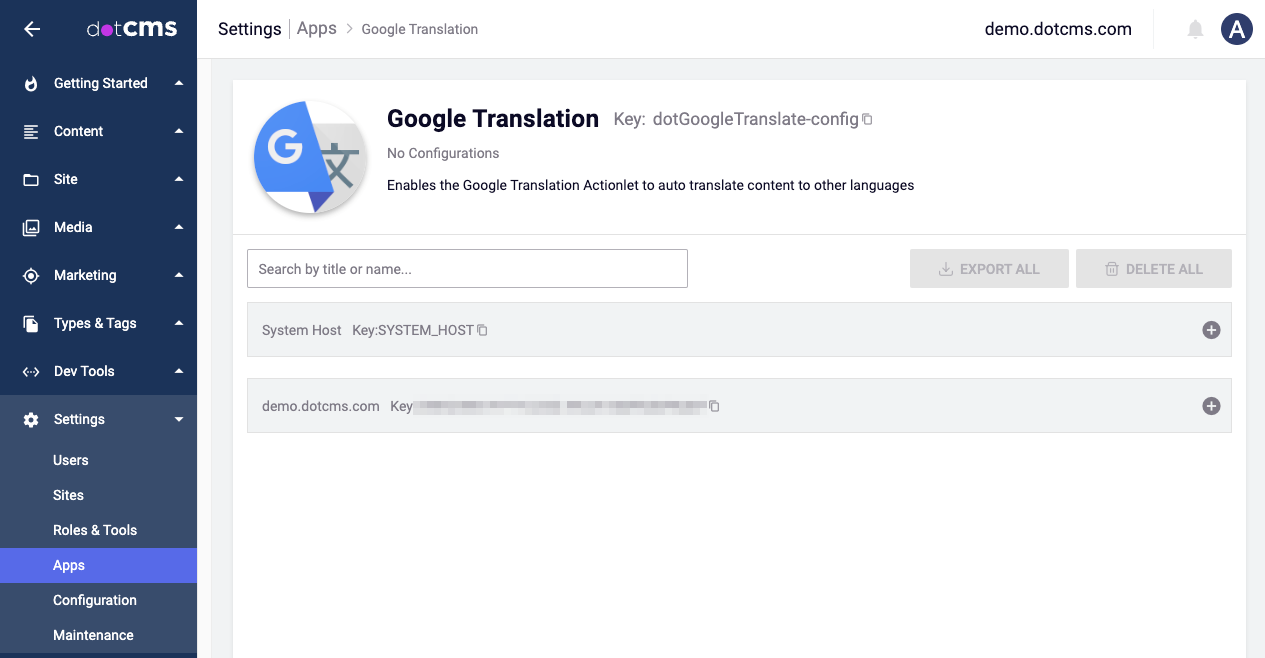Click the Google Translation app logo
Image resolution: width=1265 pixels, height=658 pixels.
pyautogui.click(x=310, y=157)
